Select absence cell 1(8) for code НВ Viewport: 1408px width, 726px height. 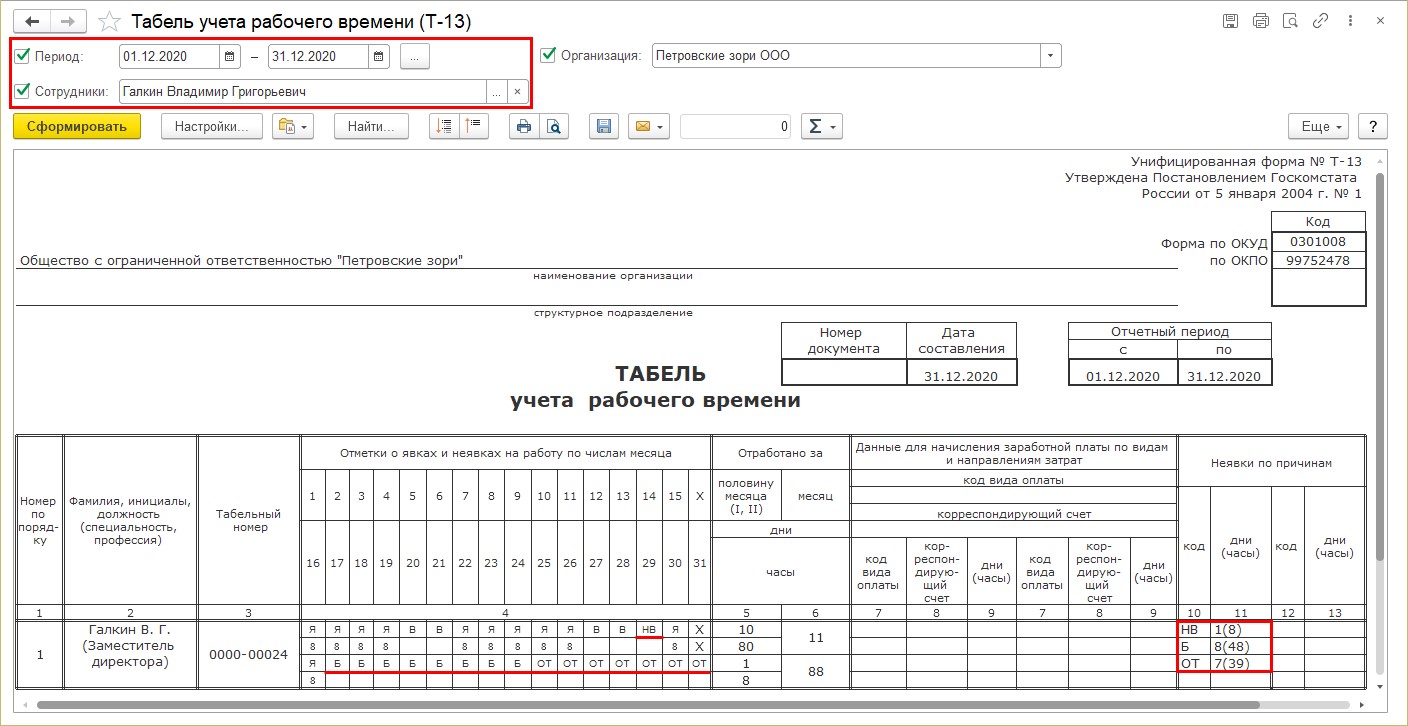[x=1240, y=629]
